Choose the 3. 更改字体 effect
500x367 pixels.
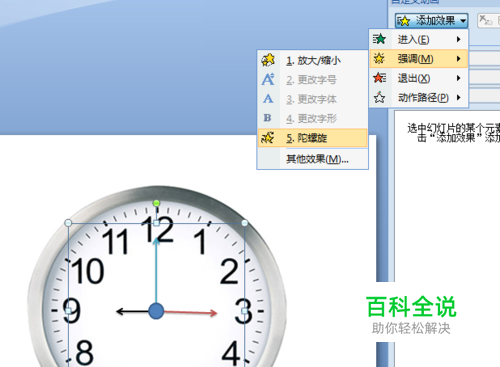click(x=313, y=99)
